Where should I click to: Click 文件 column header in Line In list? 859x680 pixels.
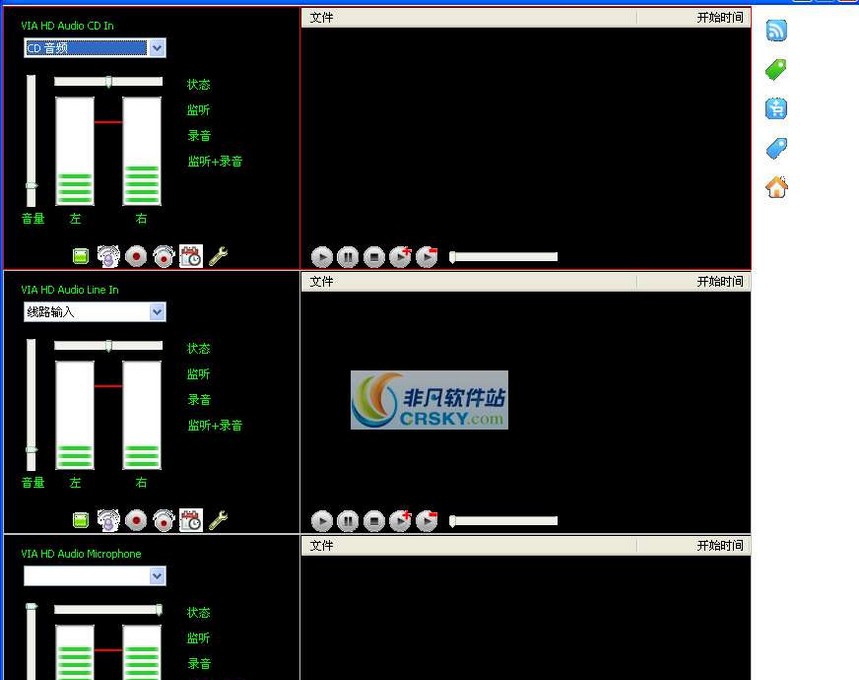coord(469,282)
